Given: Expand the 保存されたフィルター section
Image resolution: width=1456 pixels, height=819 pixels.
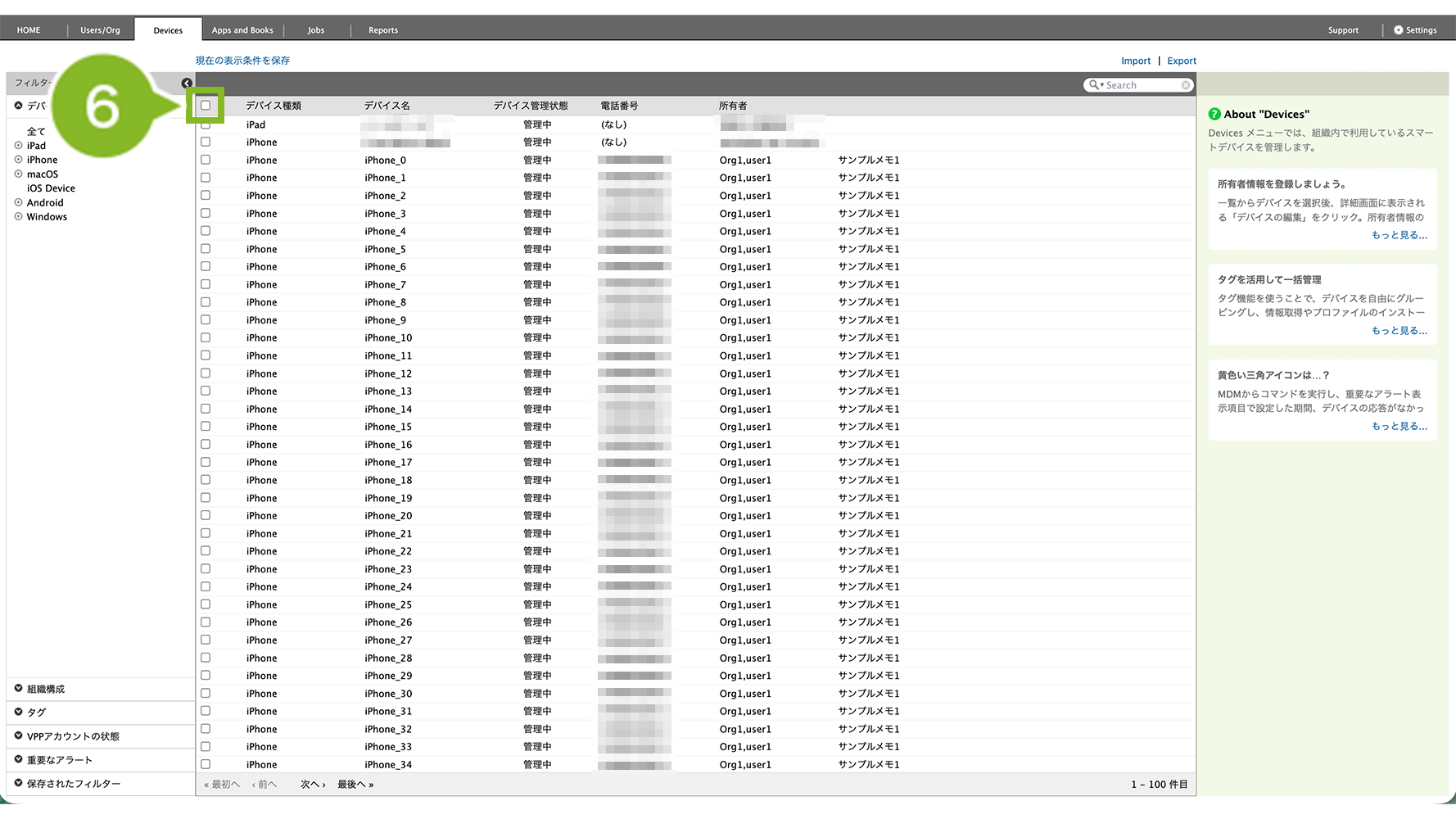Looking at the screenshot, I should (x=19, y=784).
